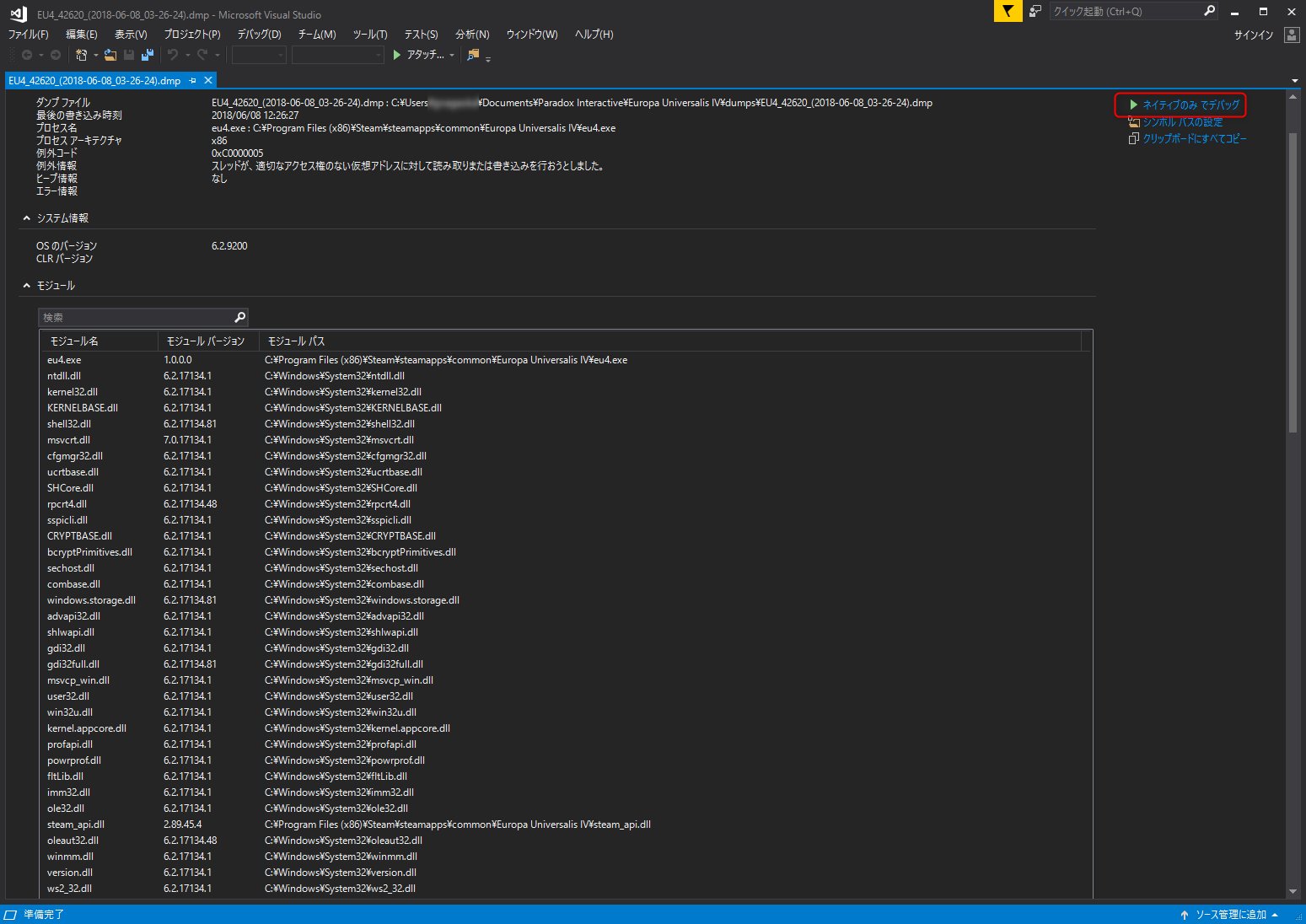Click the find in files icon

[473, 55]
